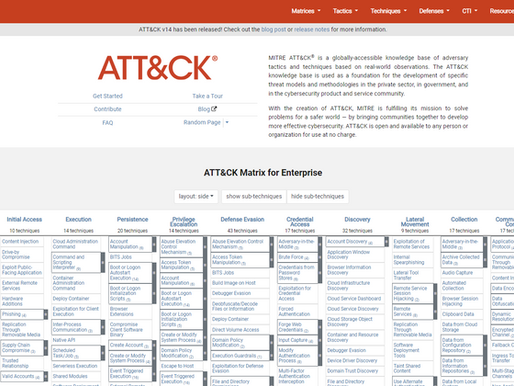Viewport: 514px width, 386px height.
Task: Open the Matrices menu
Action: point(306,11)
